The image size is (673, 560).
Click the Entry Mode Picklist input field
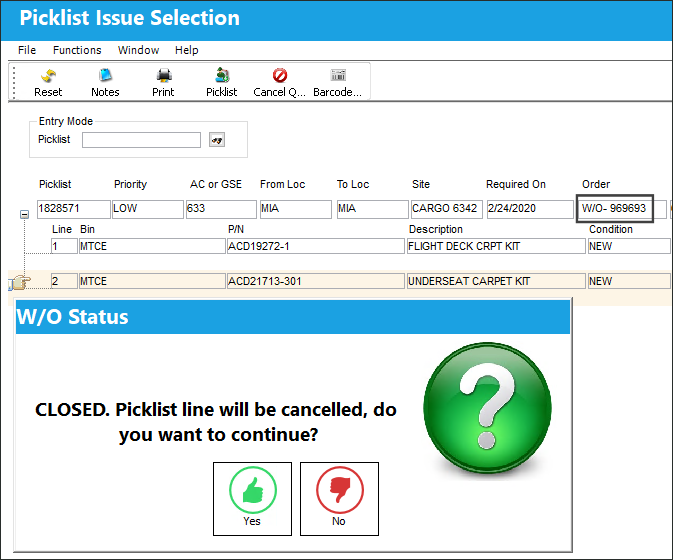tap(141, 140)
